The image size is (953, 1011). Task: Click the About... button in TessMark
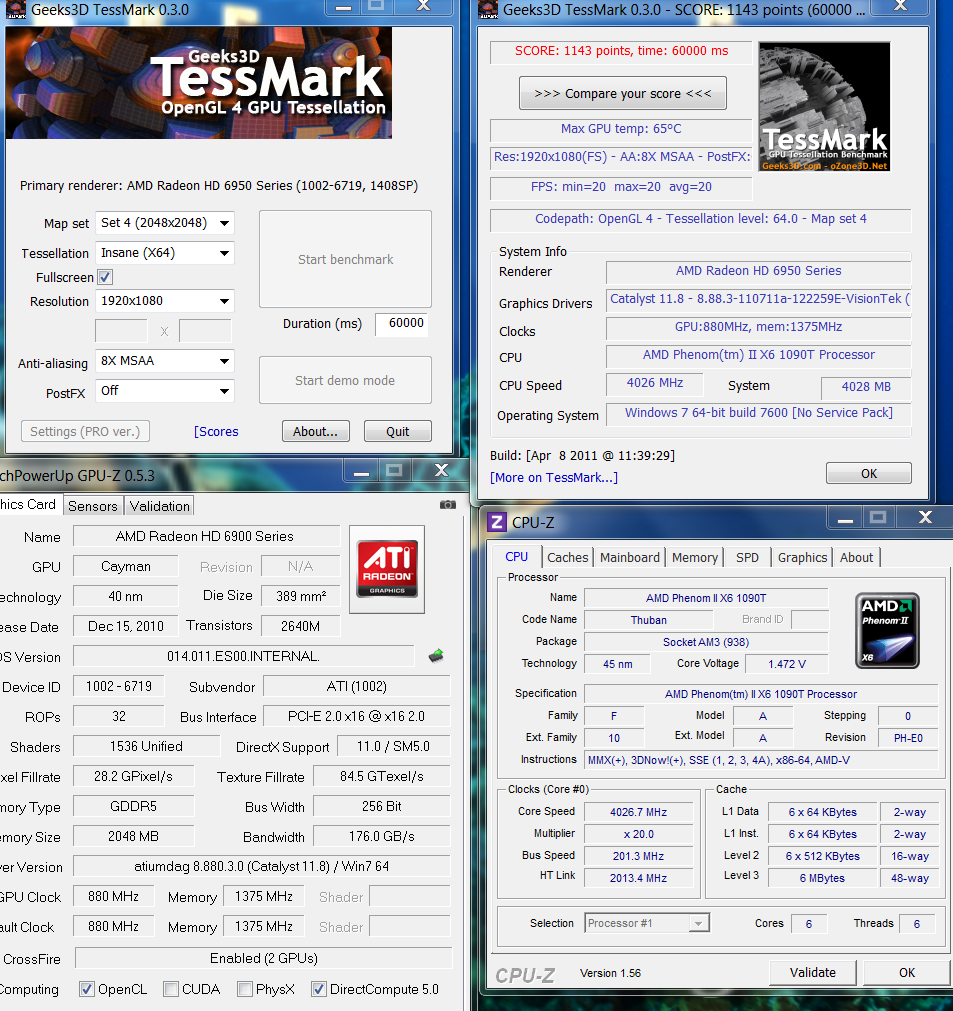click(x=315, y=431)
